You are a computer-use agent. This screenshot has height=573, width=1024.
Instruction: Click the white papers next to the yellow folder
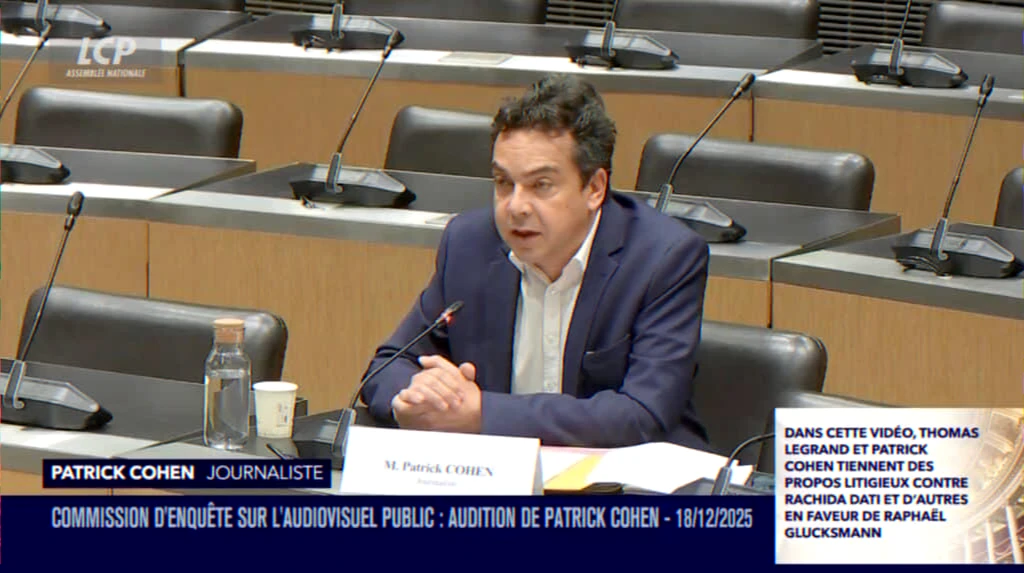coord(660,465)
